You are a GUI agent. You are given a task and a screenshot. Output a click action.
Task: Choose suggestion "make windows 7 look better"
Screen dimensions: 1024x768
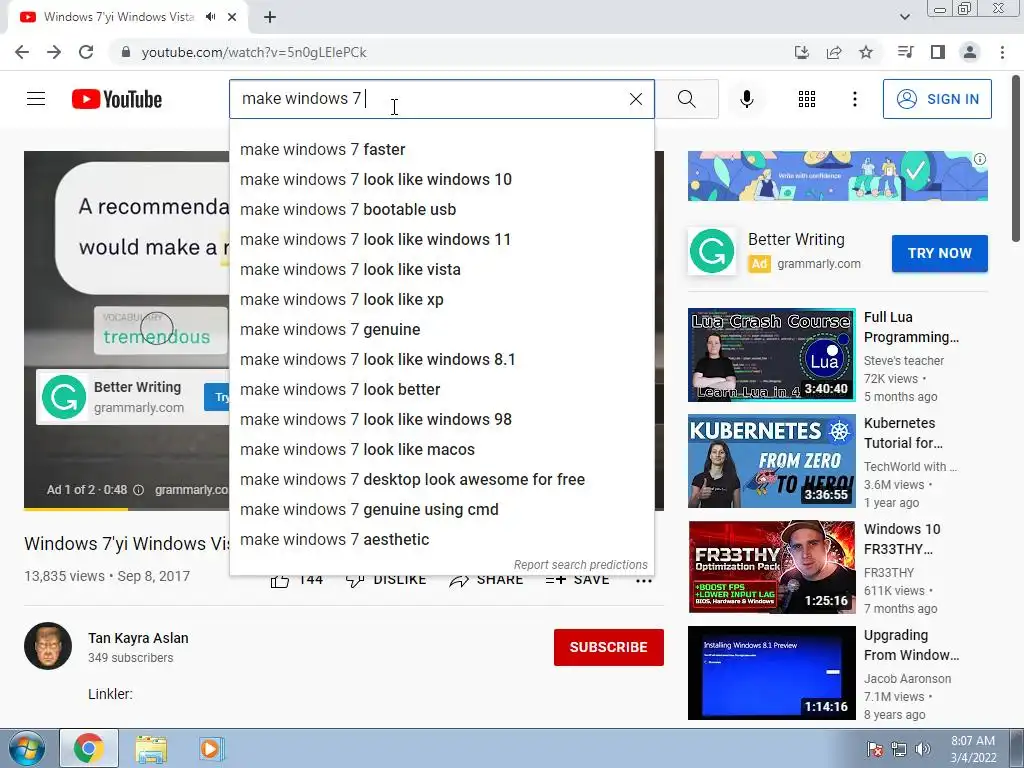pyautogui.click(x=441, y=390)
